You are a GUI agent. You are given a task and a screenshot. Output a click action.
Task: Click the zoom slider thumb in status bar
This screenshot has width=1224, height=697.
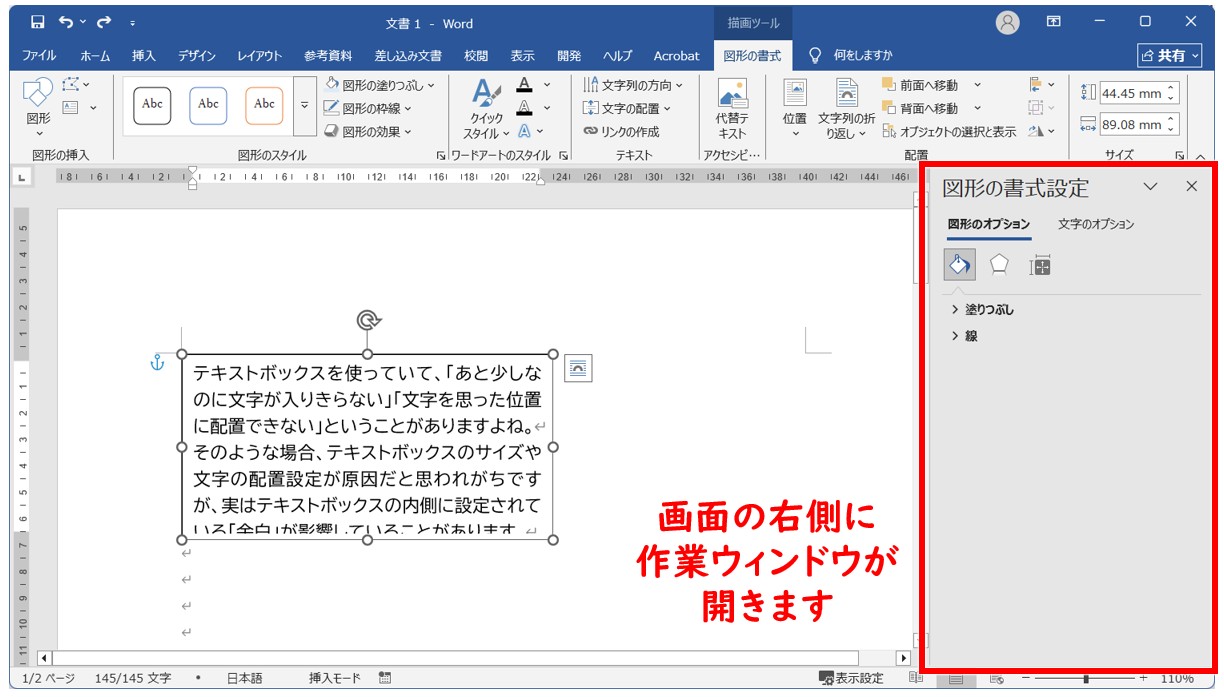(1086, 678)
